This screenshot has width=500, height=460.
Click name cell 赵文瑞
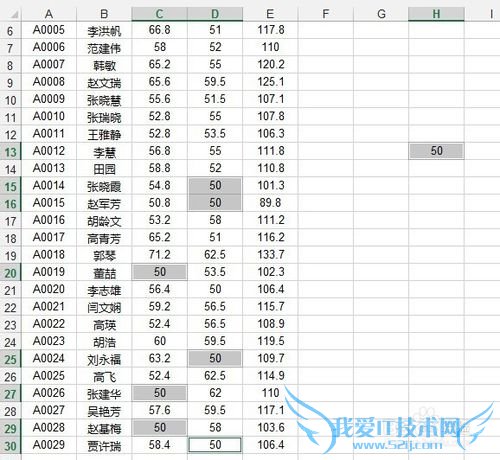pyautogui.click(x=104, y=83)
